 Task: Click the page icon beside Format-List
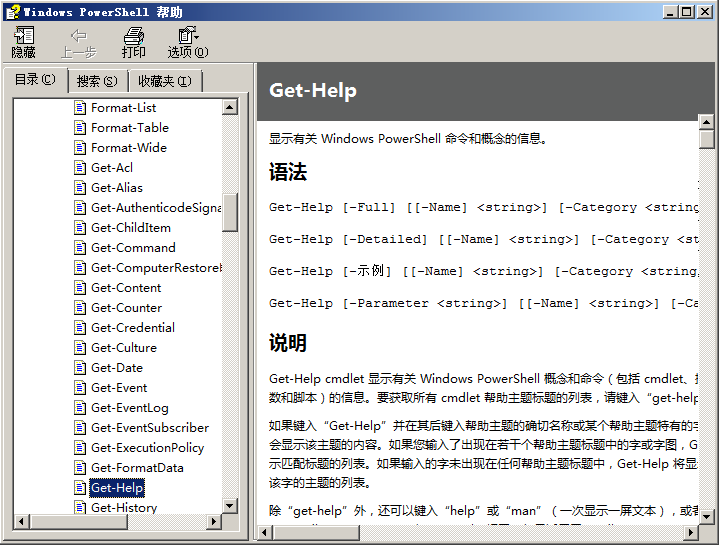[x=80, y=108]
